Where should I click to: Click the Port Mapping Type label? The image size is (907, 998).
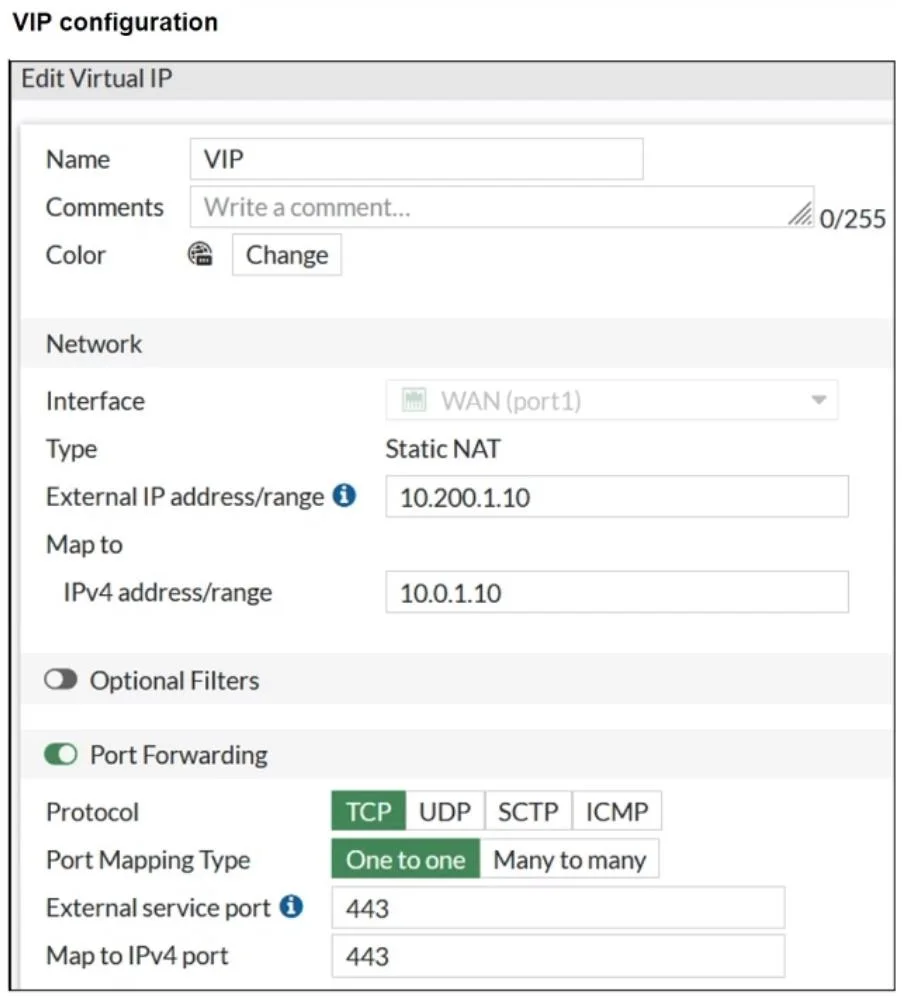click(148, 860)
